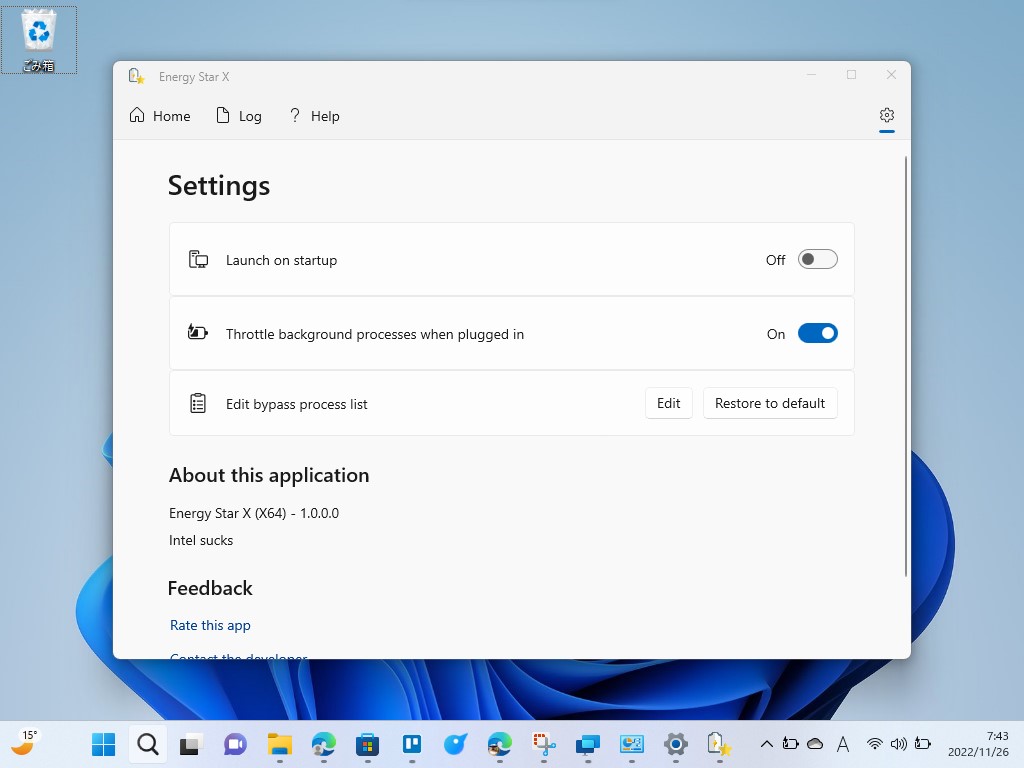Close the Energy Star X window

(x=891, y=74)
